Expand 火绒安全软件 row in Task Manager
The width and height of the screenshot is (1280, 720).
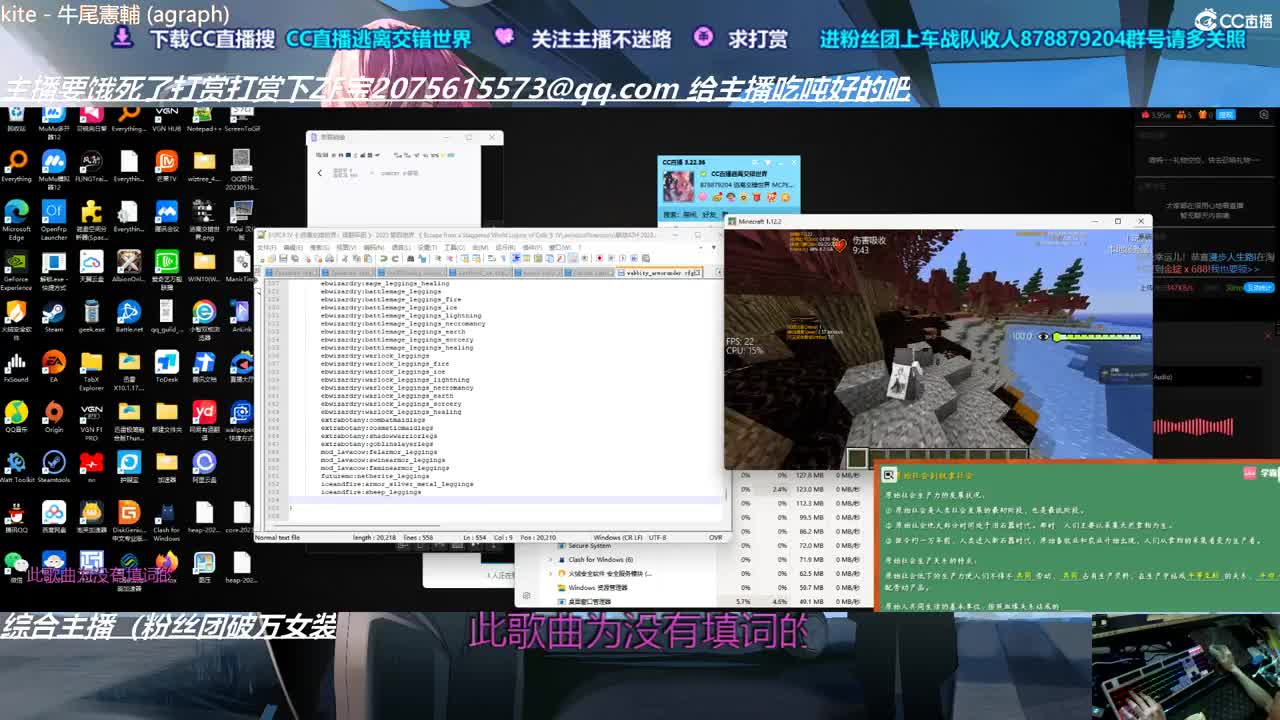click(549, 574)
